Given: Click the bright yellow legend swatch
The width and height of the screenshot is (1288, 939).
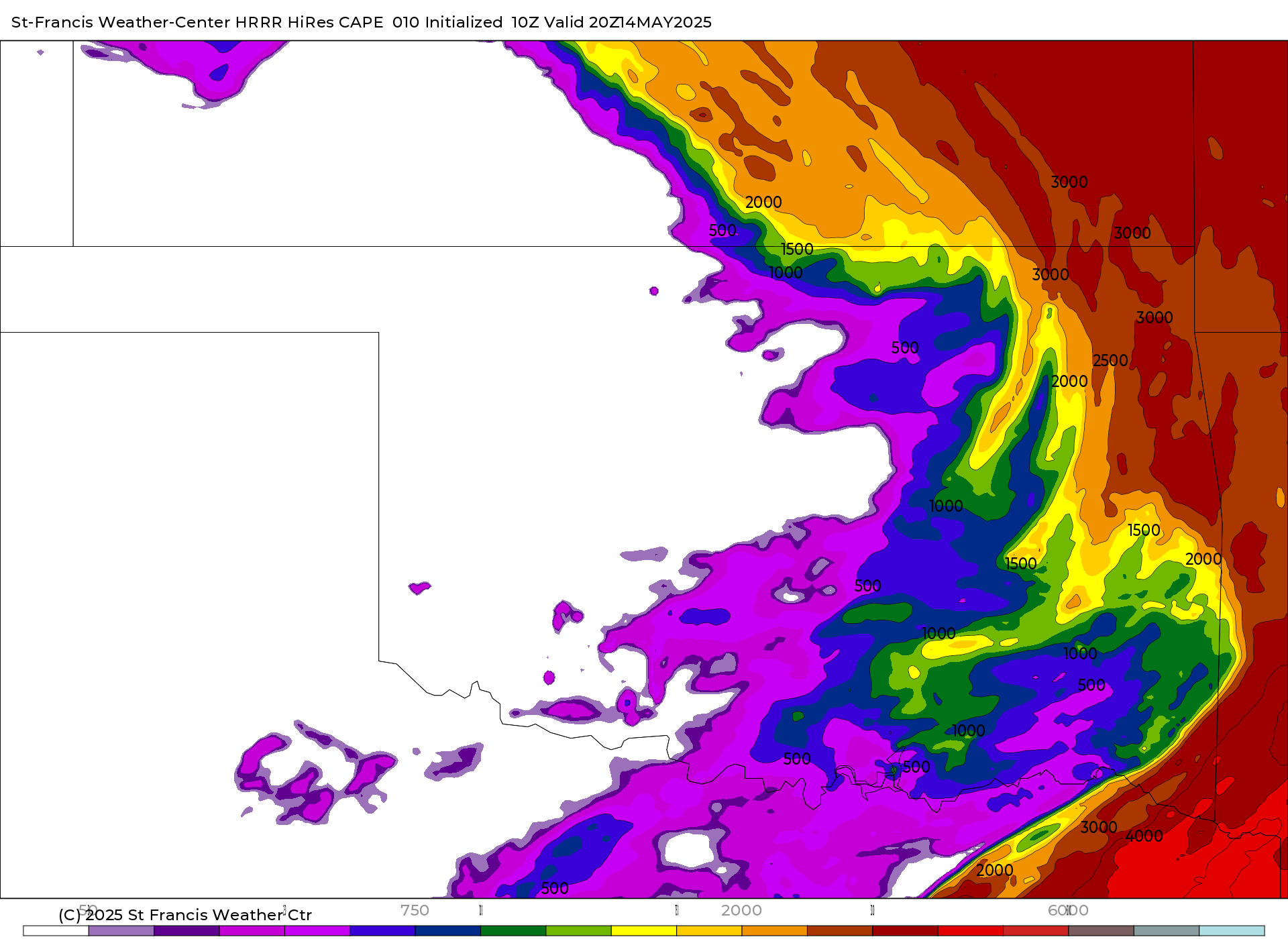Looking at the screenshot, I should coord(644,931).
